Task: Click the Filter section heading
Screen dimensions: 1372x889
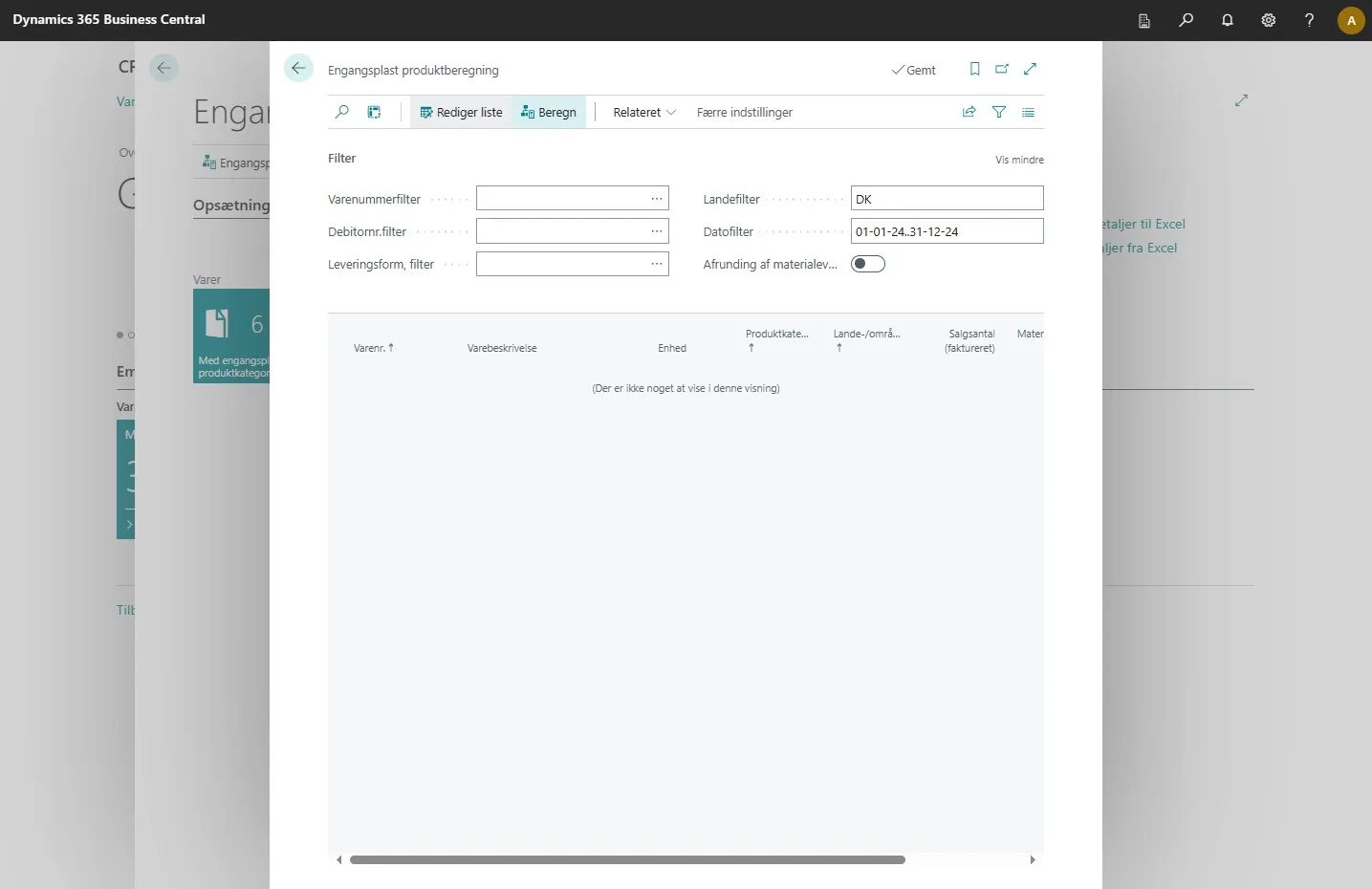Action: point(341,159)
